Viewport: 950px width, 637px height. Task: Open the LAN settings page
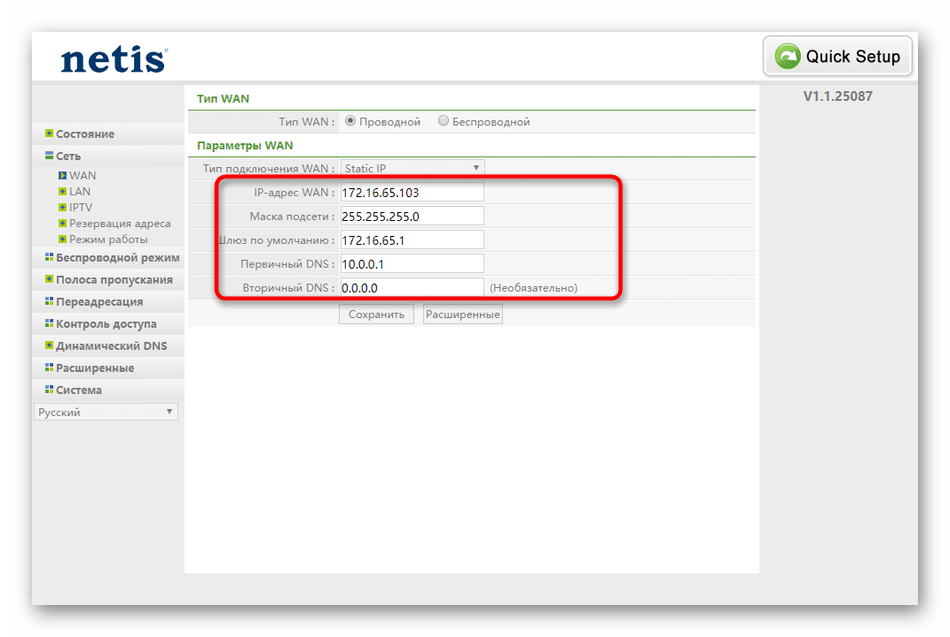click(x=80, y=192)
